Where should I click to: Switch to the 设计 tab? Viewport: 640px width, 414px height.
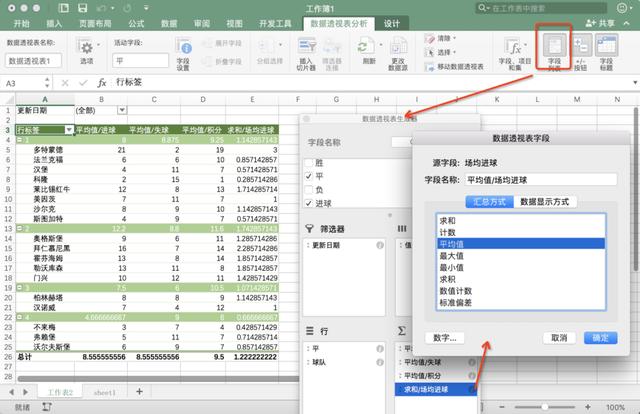(391, 24)
